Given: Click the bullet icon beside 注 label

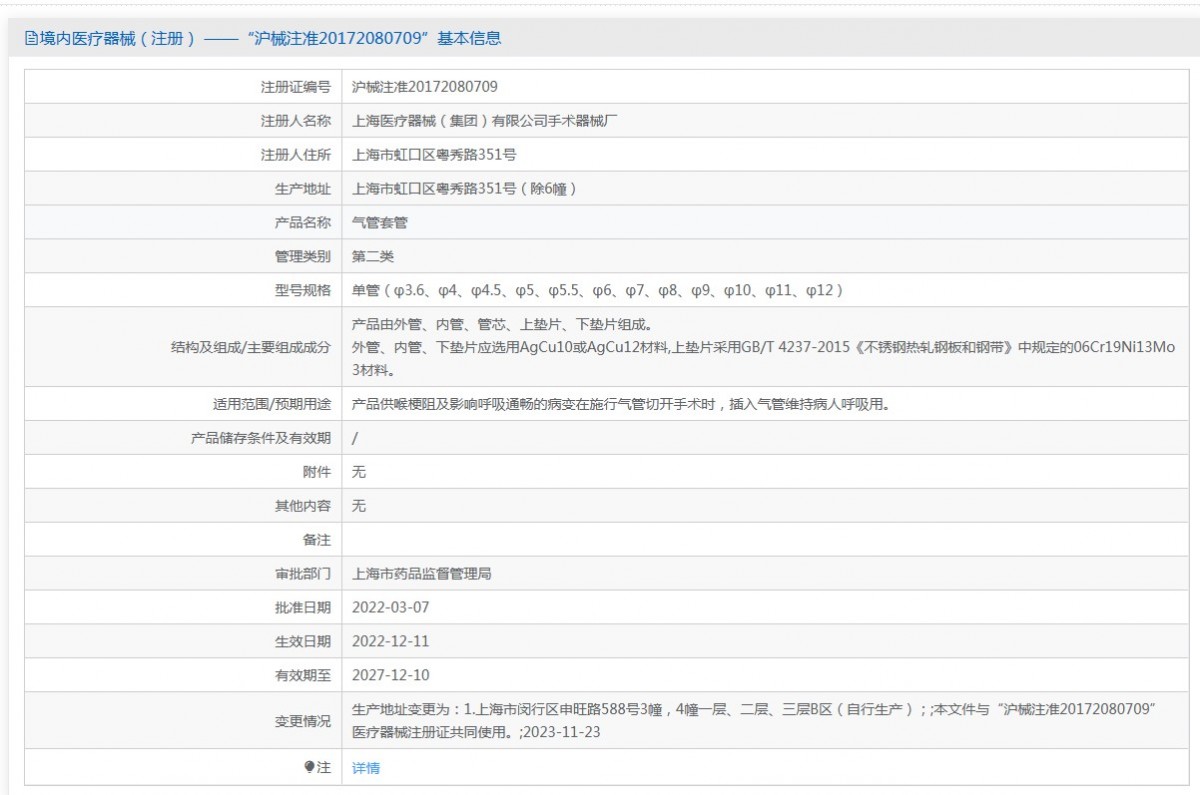Looking at the screenshot, I should [309, 767].
